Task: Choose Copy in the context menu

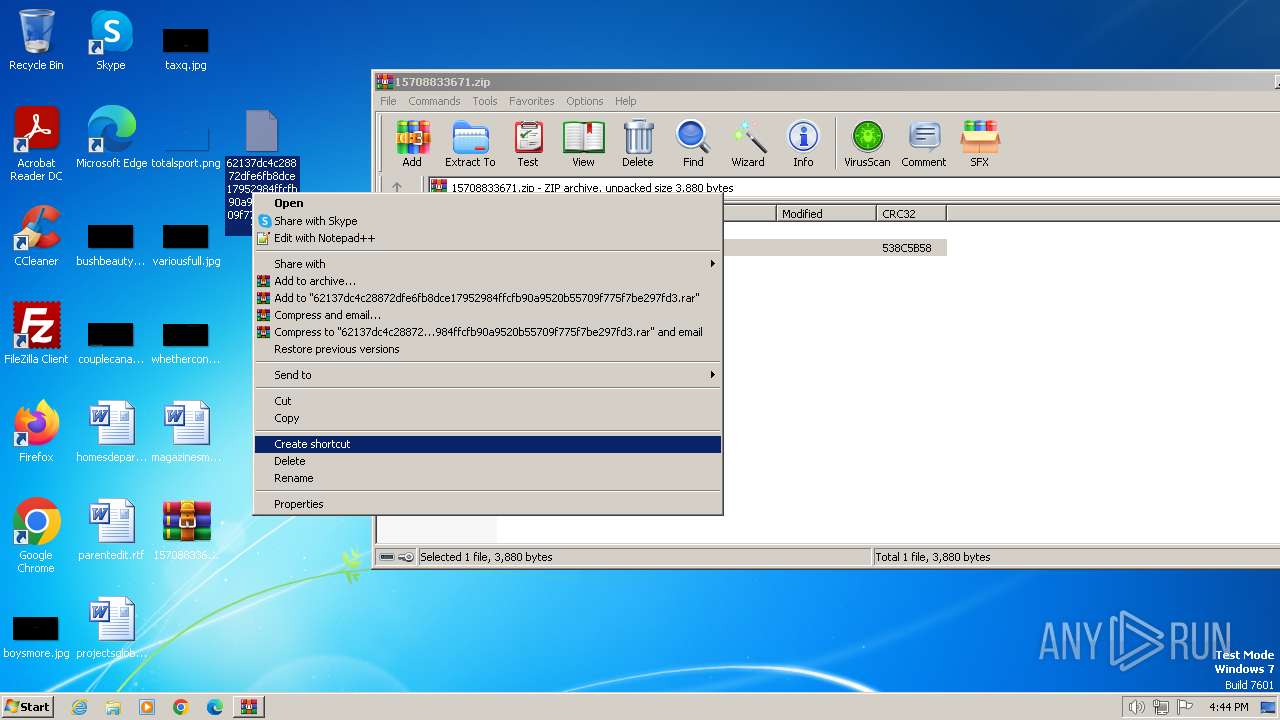Action: [488, 418]
